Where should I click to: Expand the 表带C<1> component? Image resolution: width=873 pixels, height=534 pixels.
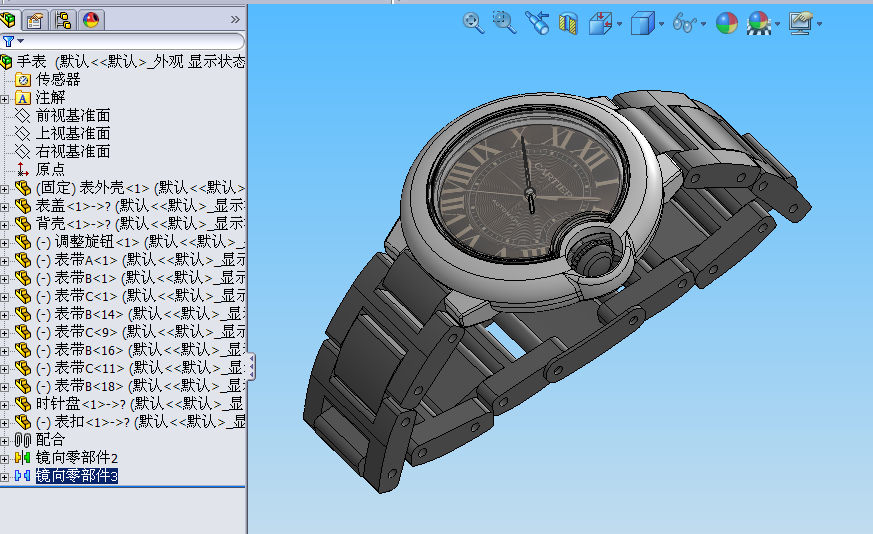4,297
